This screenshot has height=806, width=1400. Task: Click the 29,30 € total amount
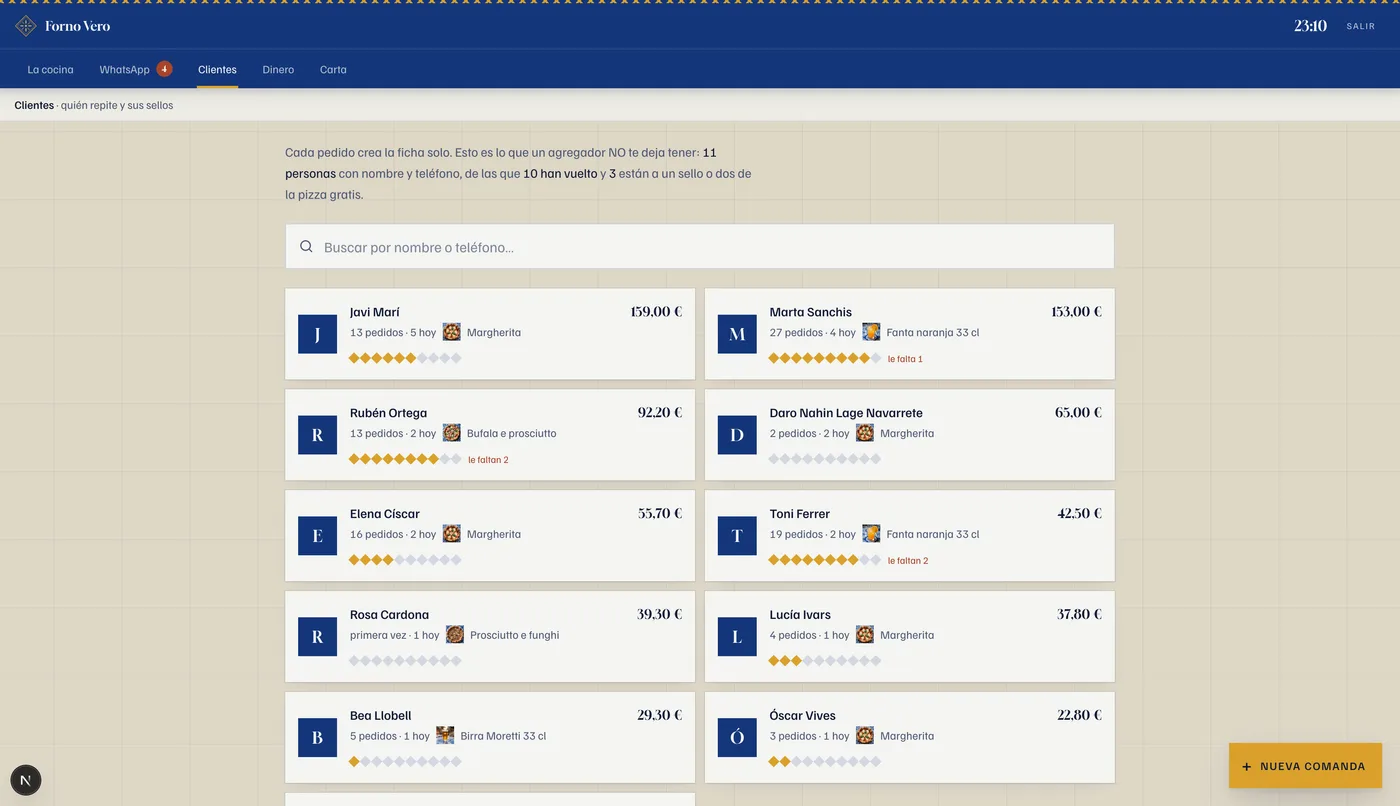point(660,716)
